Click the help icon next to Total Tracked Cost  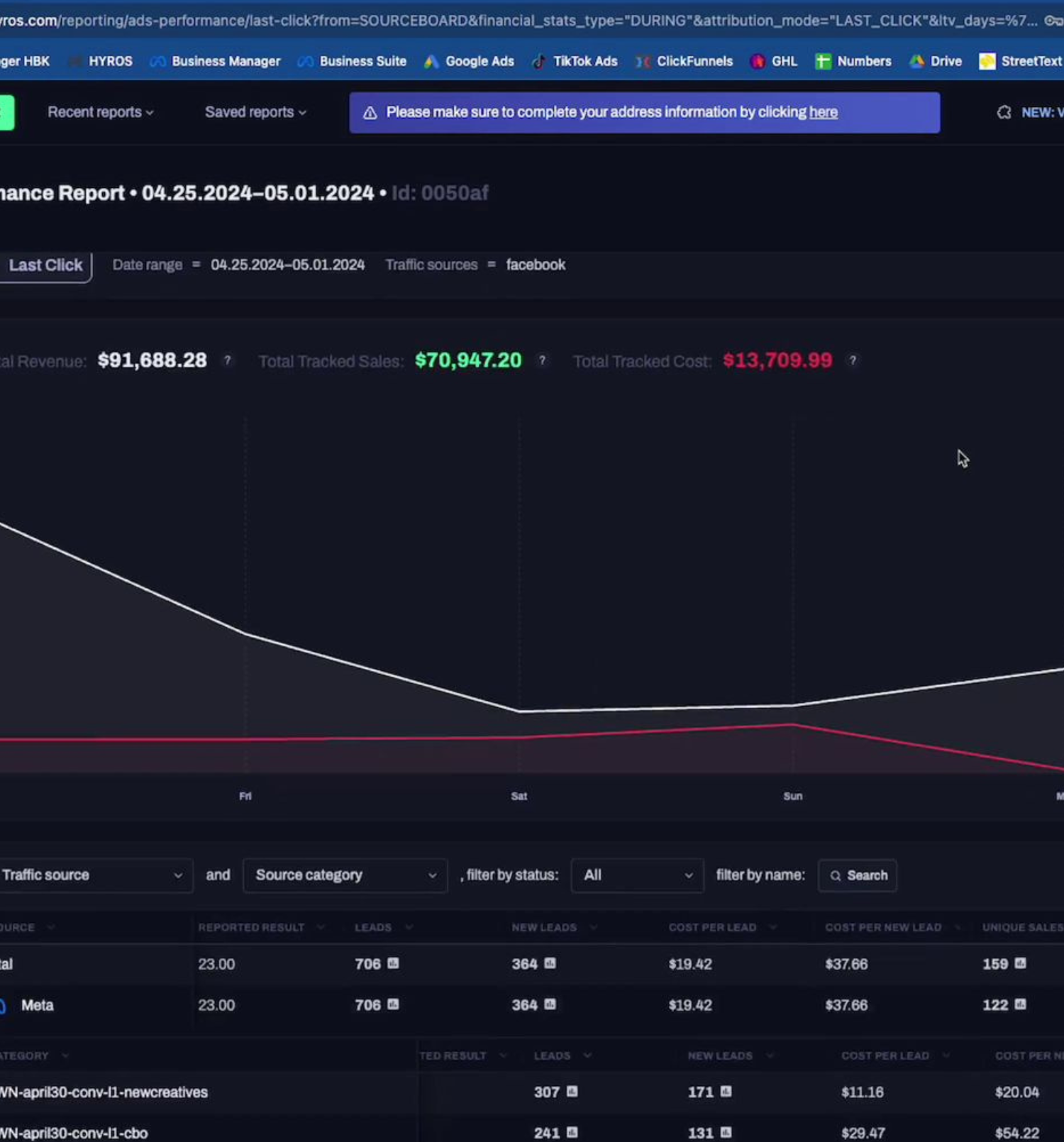click(853, 360)
